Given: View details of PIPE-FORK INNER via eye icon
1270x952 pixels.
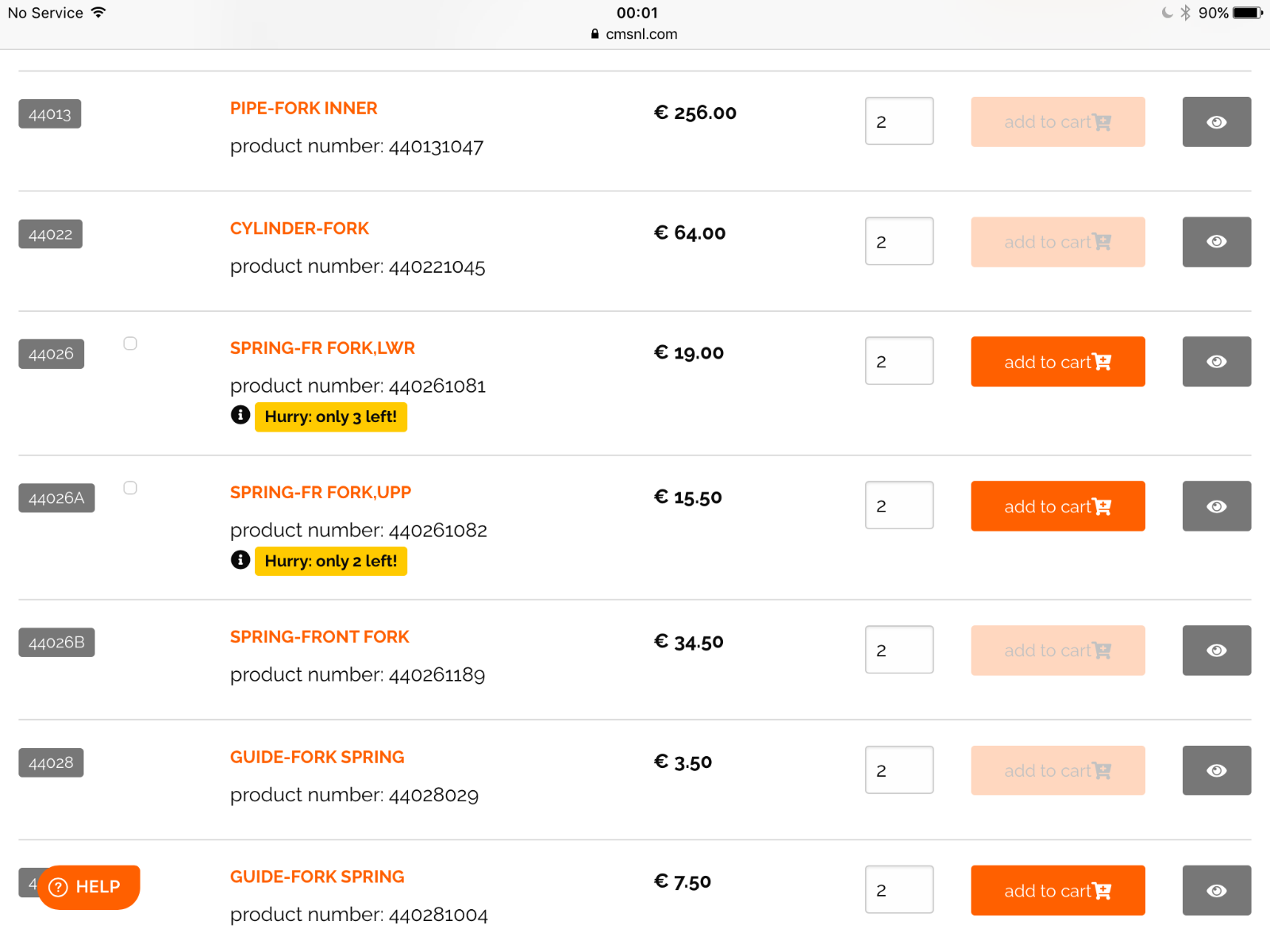Looking at the screenshot, I should (x=1216, y=122).
